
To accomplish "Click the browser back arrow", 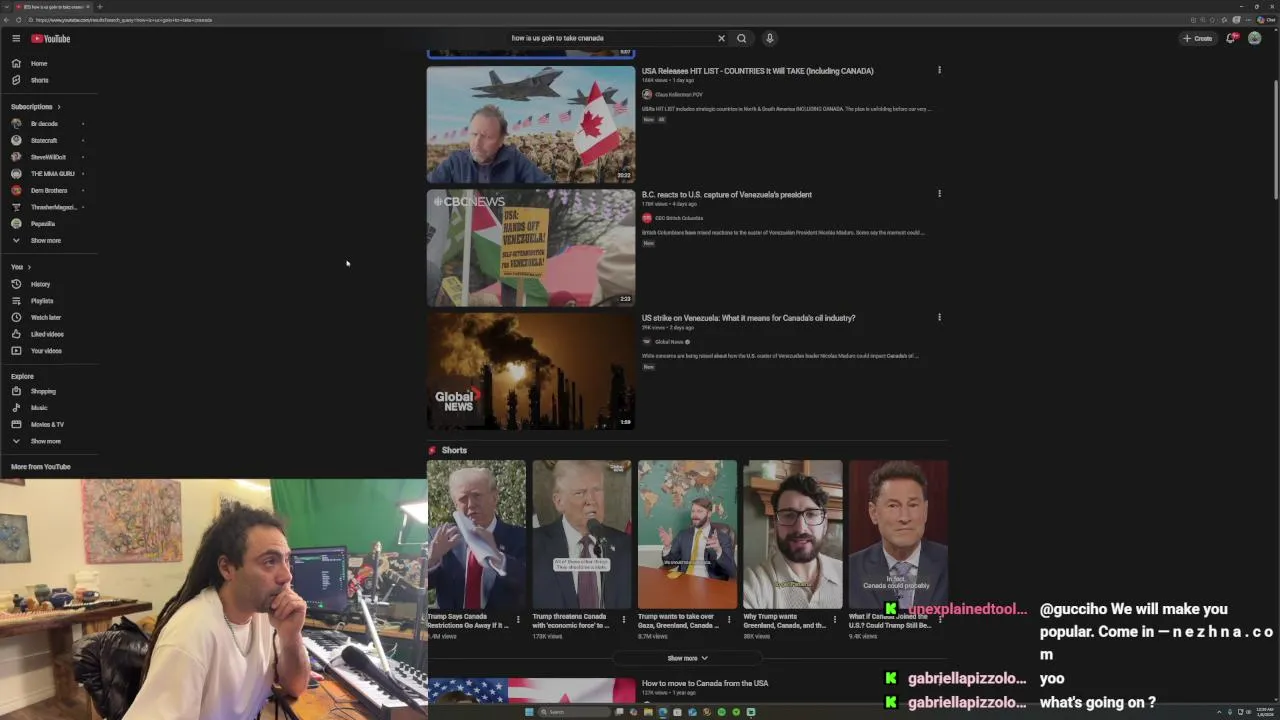I will 6,20.
